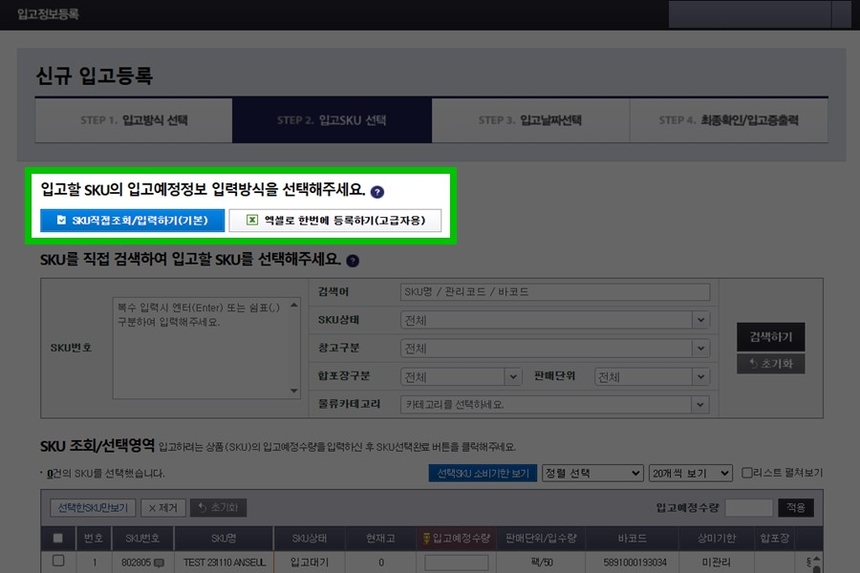
Task: Click the 상미기한 column header
Action: [716, 538]
